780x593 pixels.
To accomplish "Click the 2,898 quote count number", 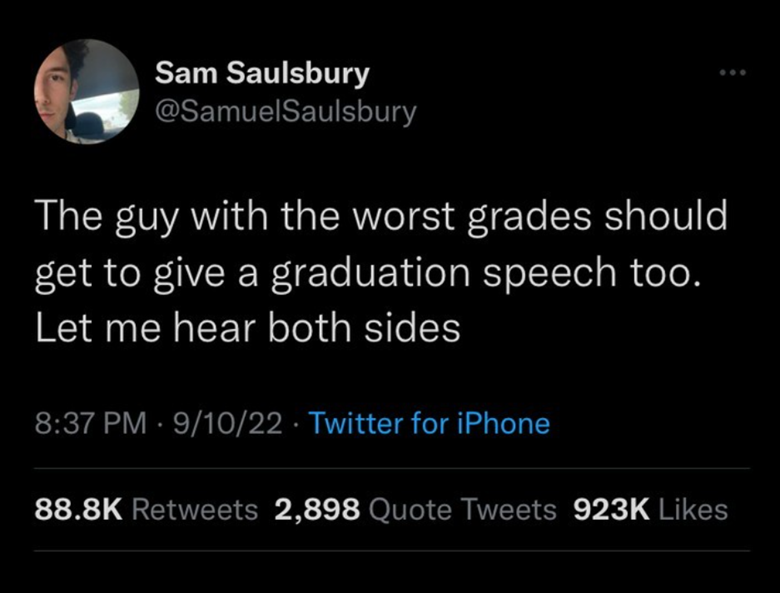I will pos(315,510).
